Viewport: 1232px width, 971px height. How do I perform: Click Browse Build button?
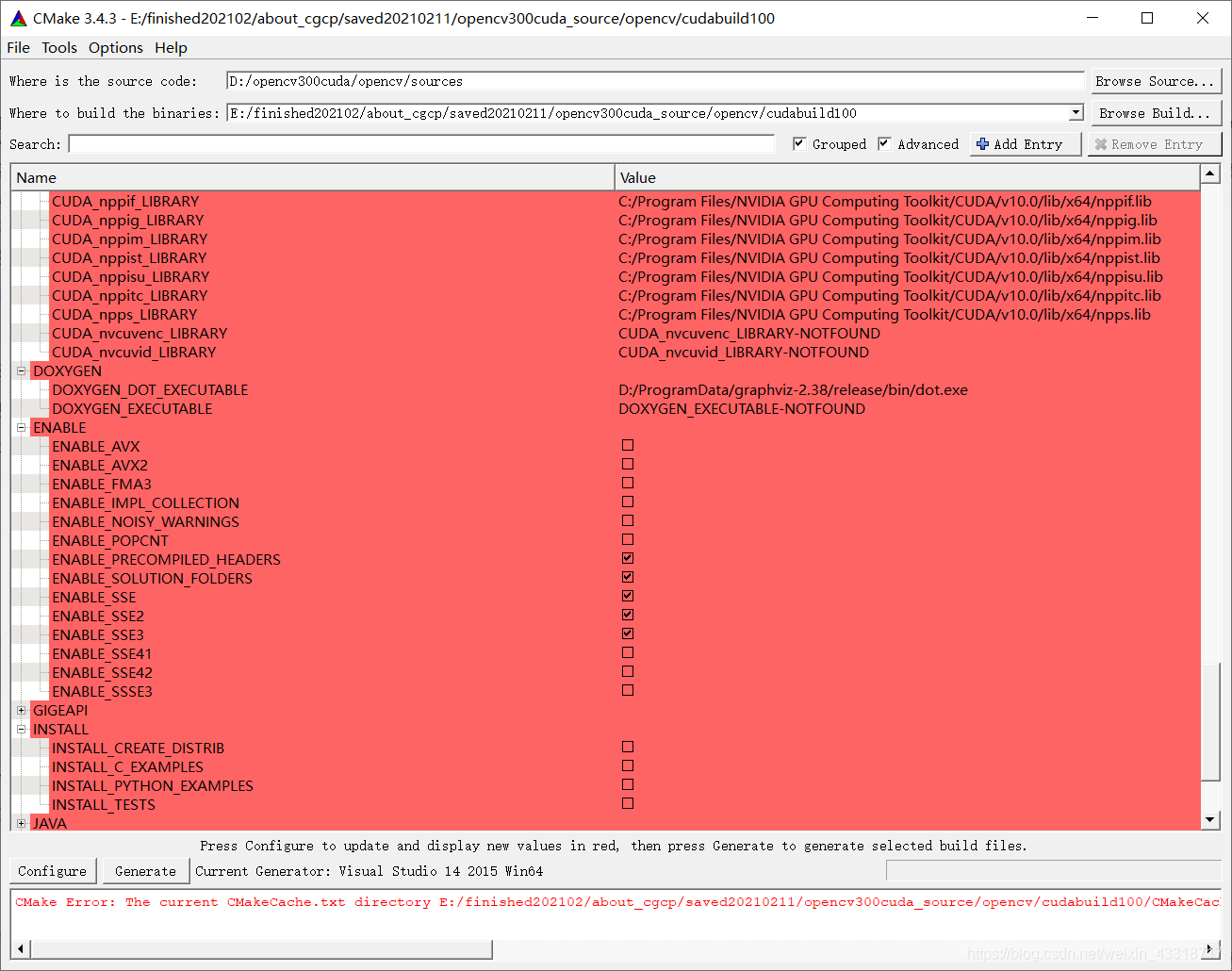click(1156, 113)
